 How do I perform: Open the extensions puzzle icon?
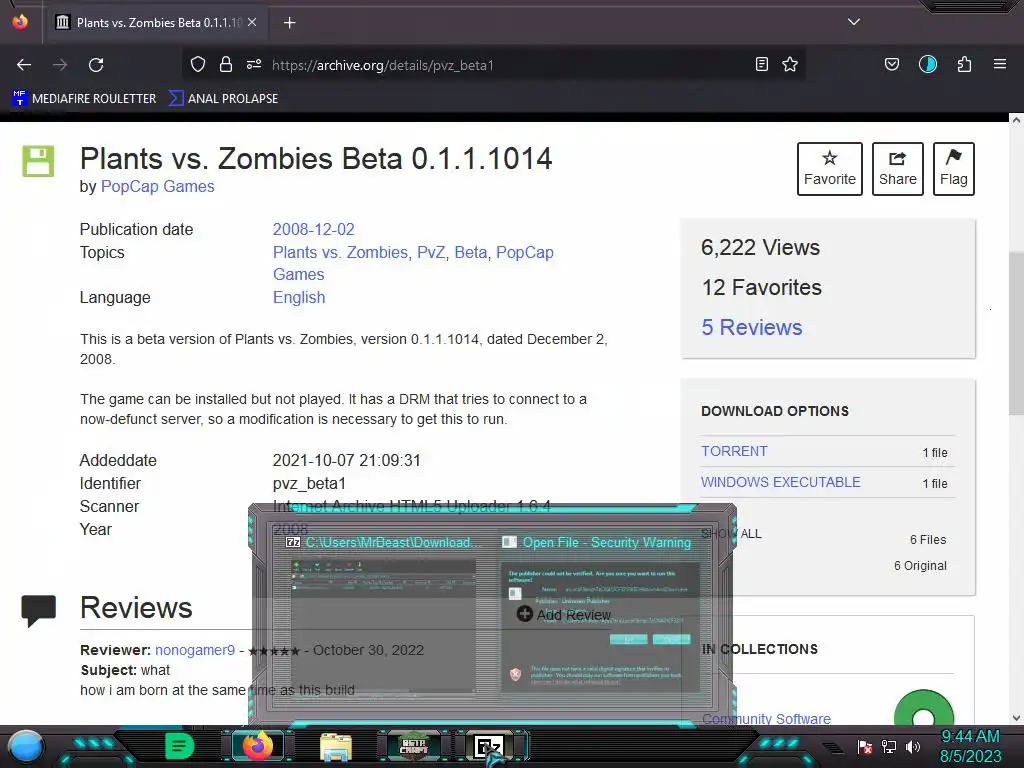click(x=964, y=64)
